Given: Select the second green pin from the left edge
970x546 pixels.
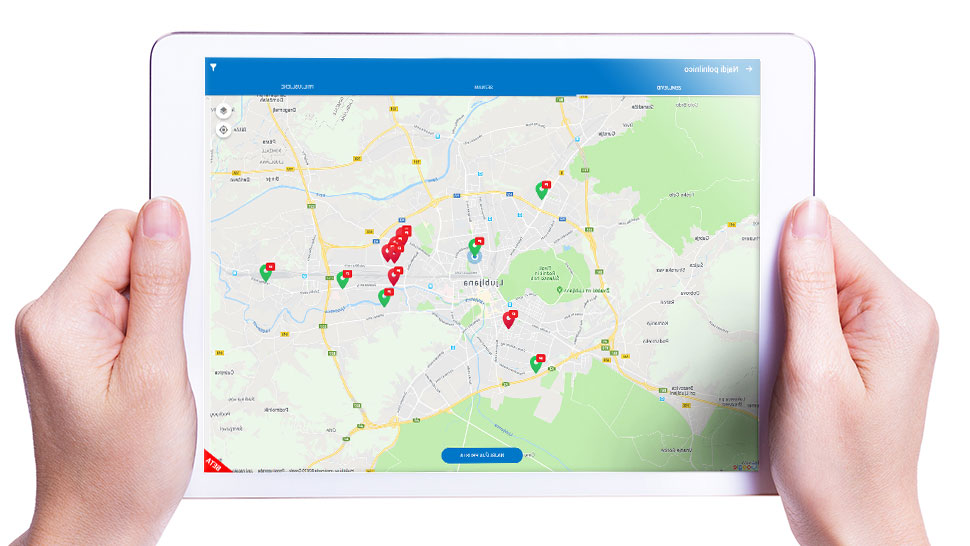Looking at the screenshot, I should click(x=343, y=279).
